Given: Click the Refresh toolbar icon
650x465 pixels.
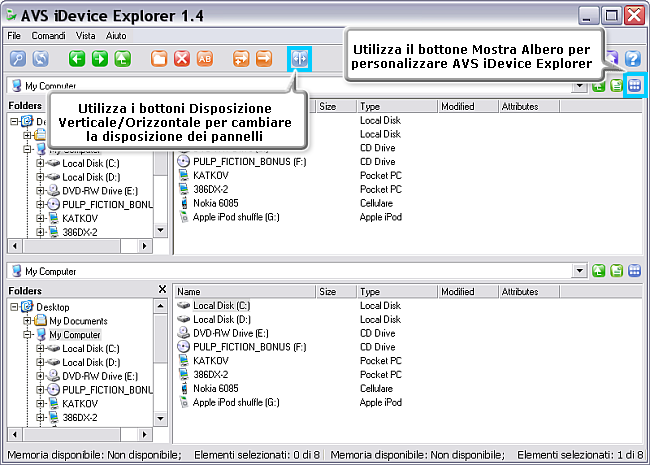Looking at the screenshot, I should [41, 59].
